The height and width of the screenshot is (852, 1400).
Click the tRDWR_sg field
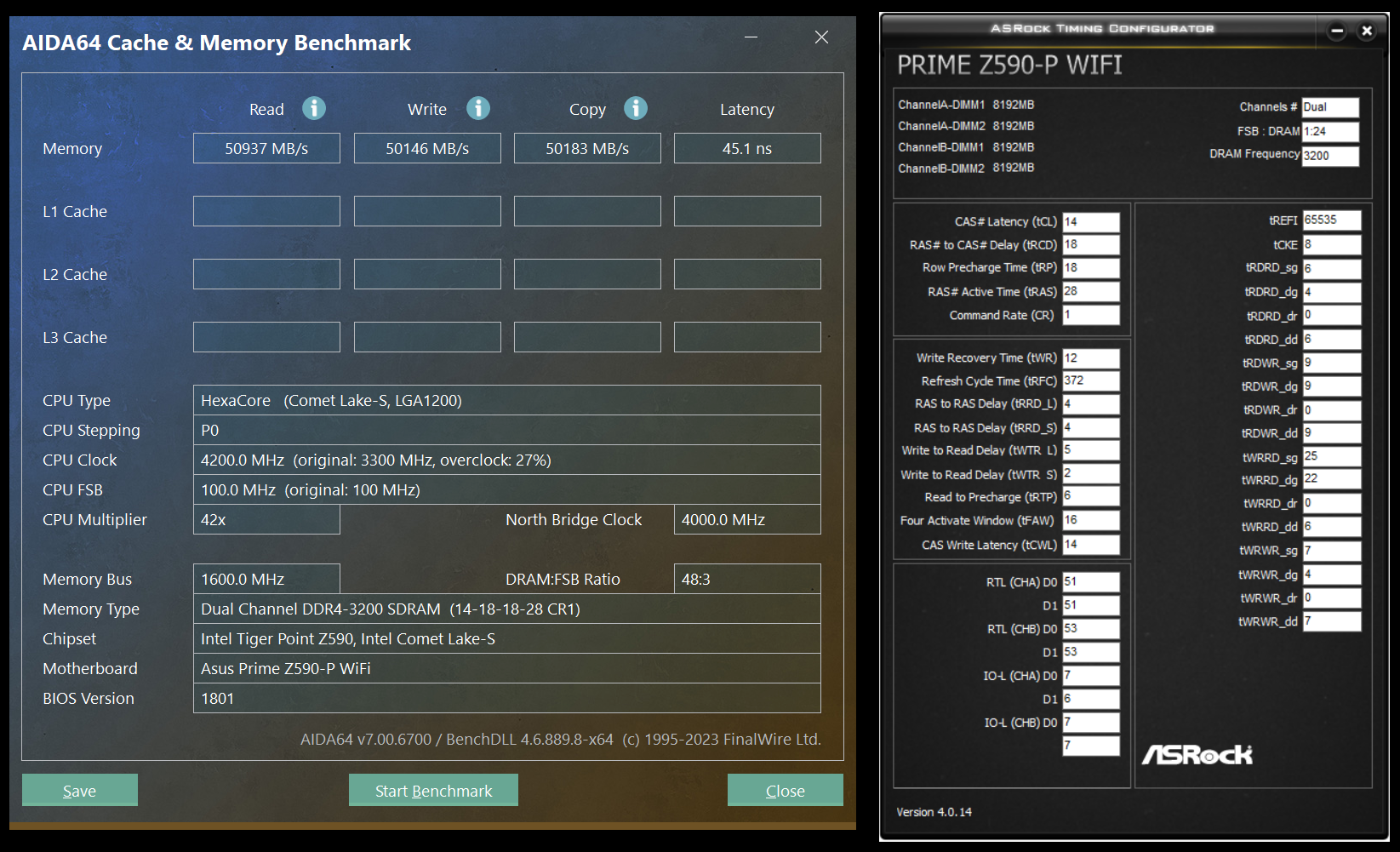(x=1332, y=363)
